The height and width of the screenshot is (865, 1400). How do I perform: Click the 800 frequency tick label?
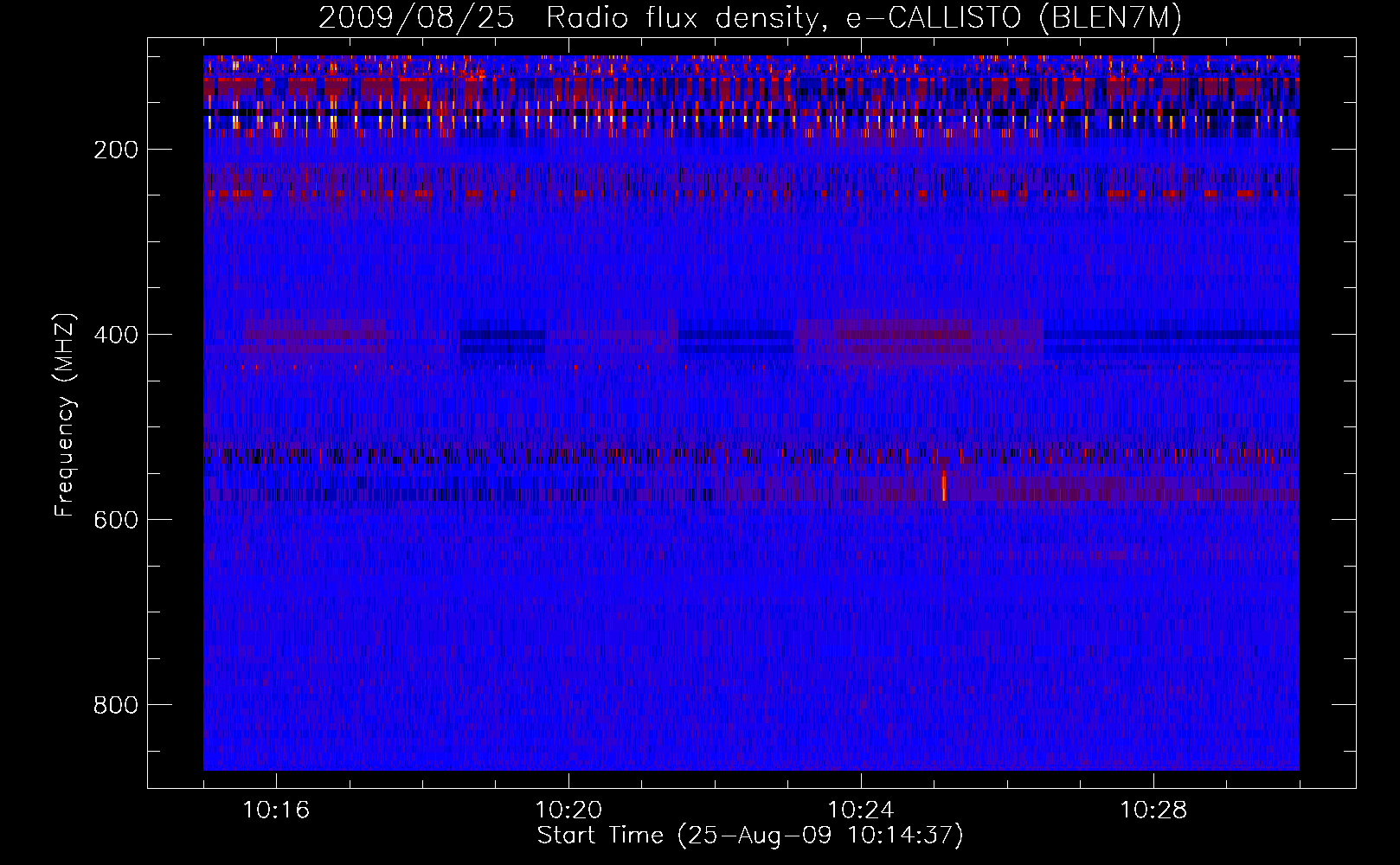tap(116, 705)
